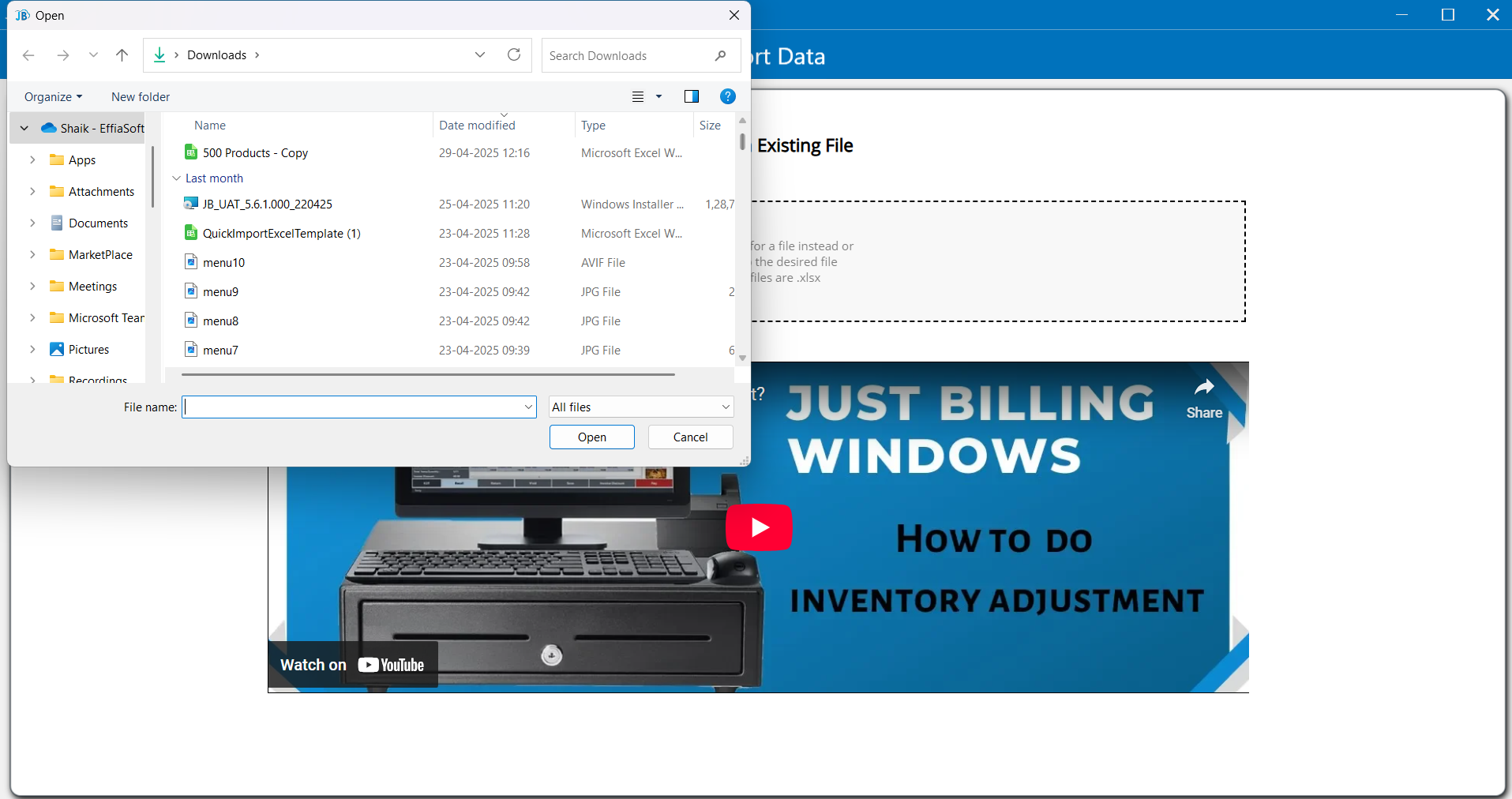The height and width of the screenshot is (799, 1512).
Task: Open the dialog Help icon
Action: tap(727, 96)
